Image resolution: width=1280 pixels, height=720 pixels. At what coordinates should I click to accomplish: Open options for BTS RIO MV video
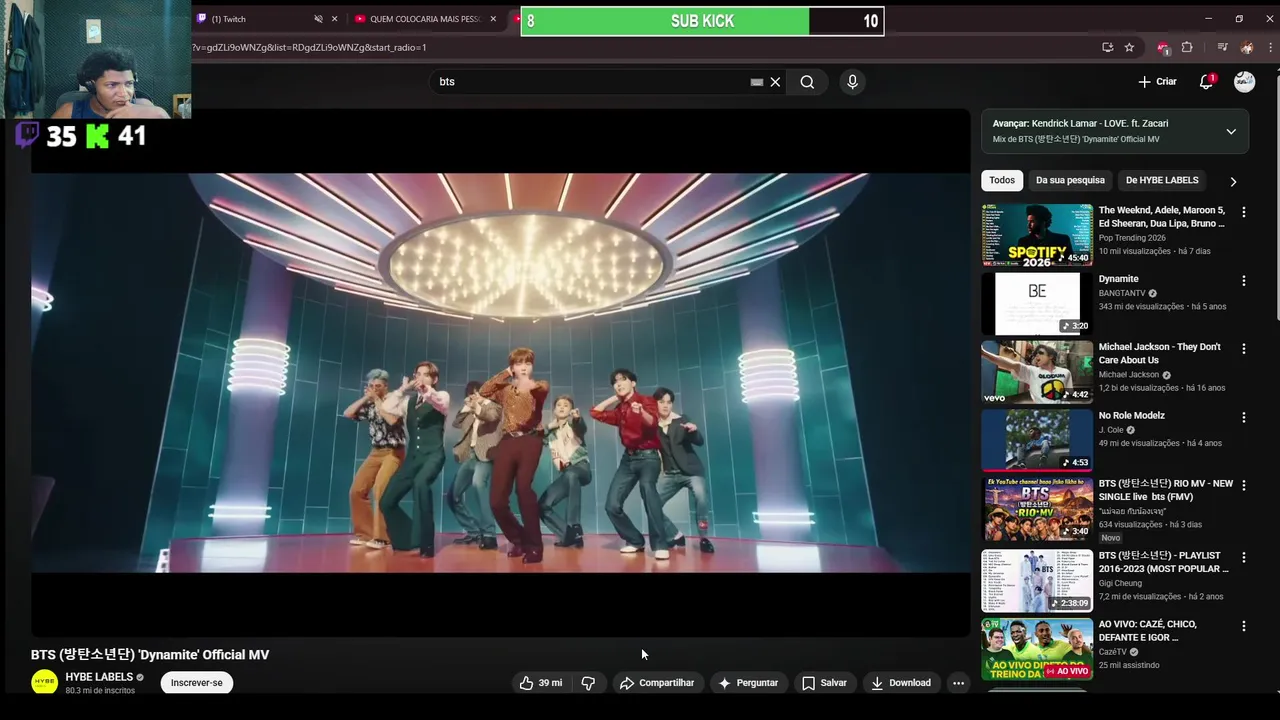1244,485
